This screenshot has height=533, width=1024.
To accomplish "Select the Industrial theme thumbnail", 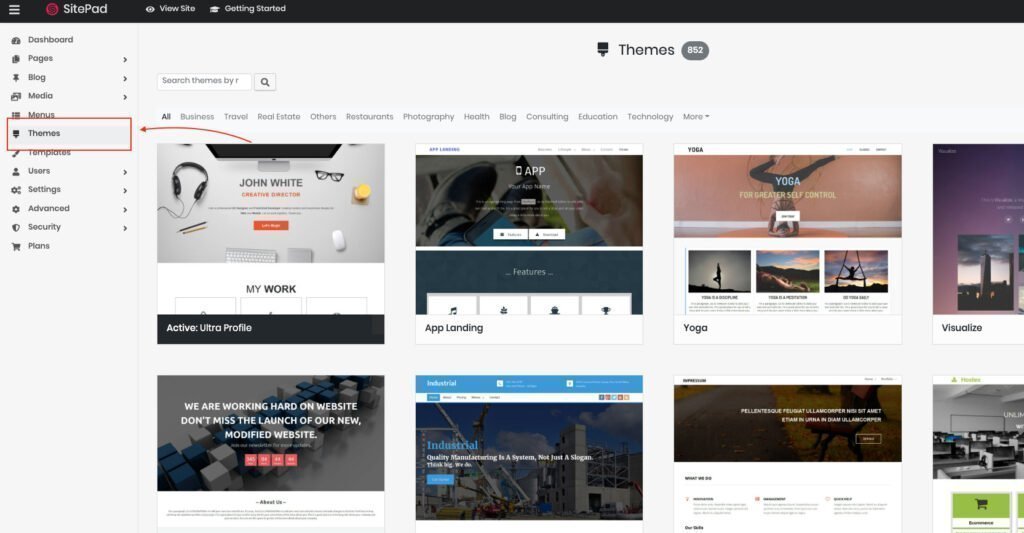I will tap(529, 453).
